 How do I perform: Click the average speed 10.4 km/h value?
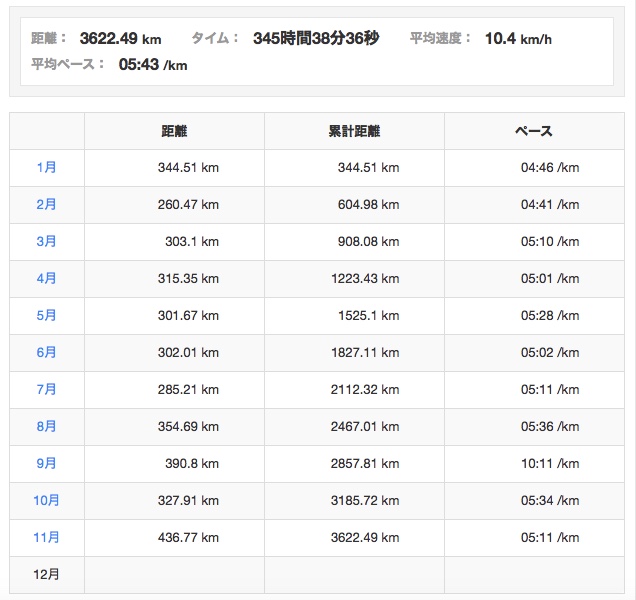[518, 39]
